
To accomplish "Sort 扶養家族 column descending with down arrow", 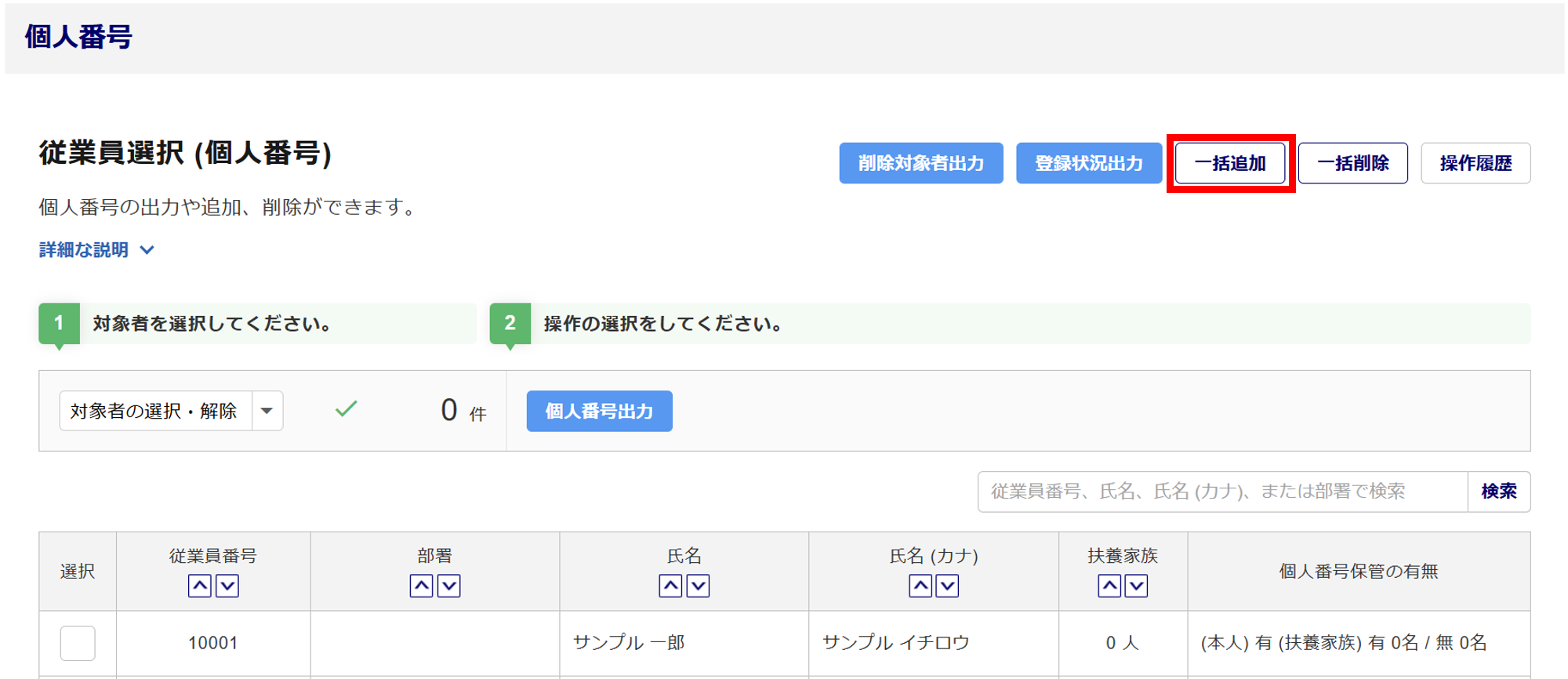I will [1137, 586].
